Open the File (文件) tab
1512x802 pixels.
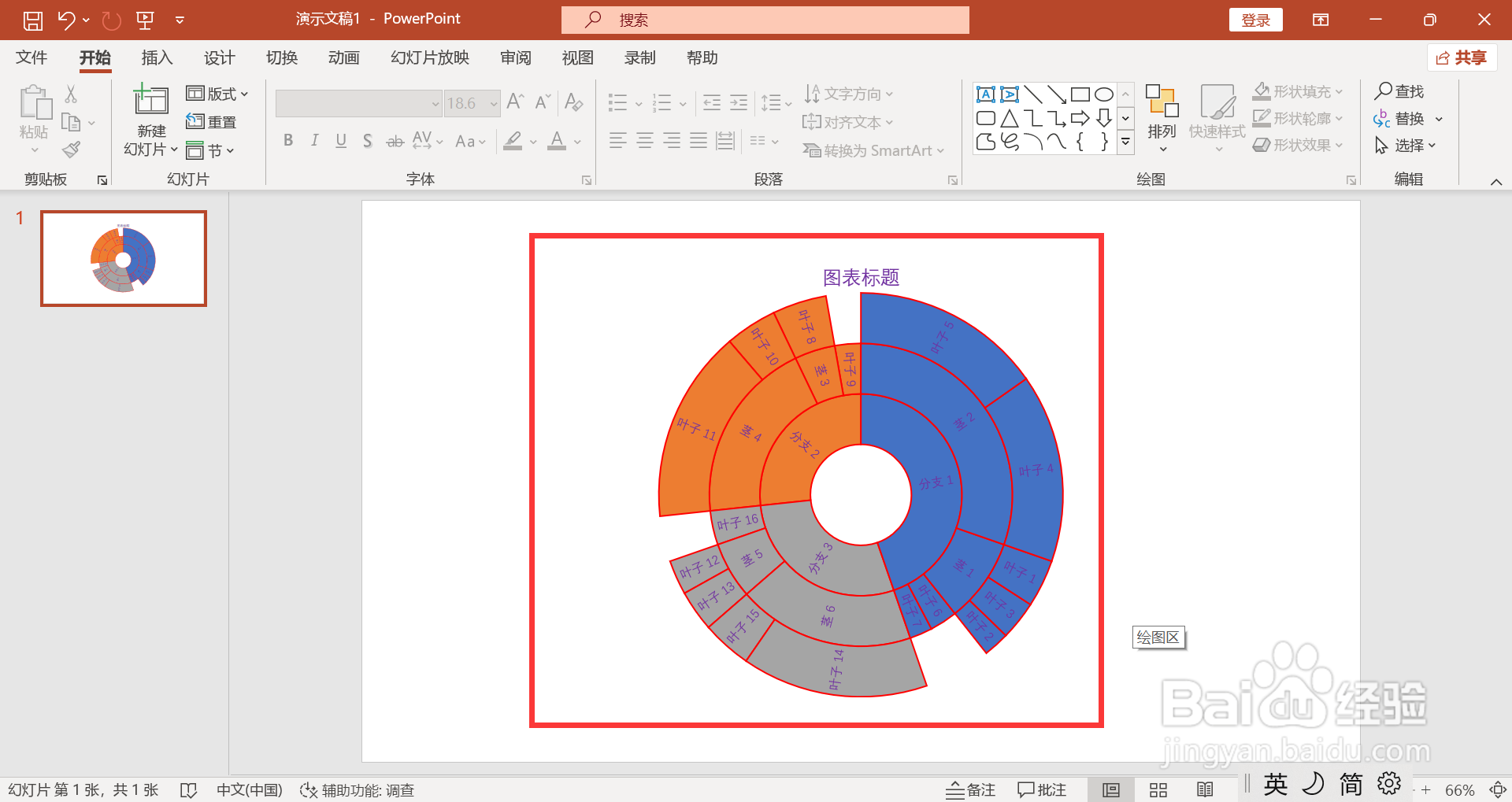tap(31, 57)
